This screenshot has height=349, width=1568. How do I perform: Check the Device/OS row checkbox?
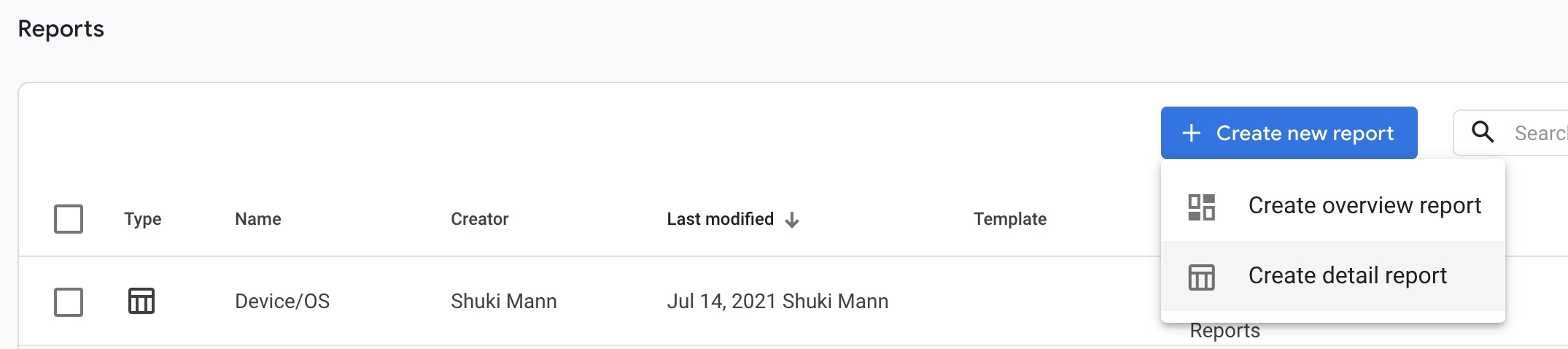(69, 302)
